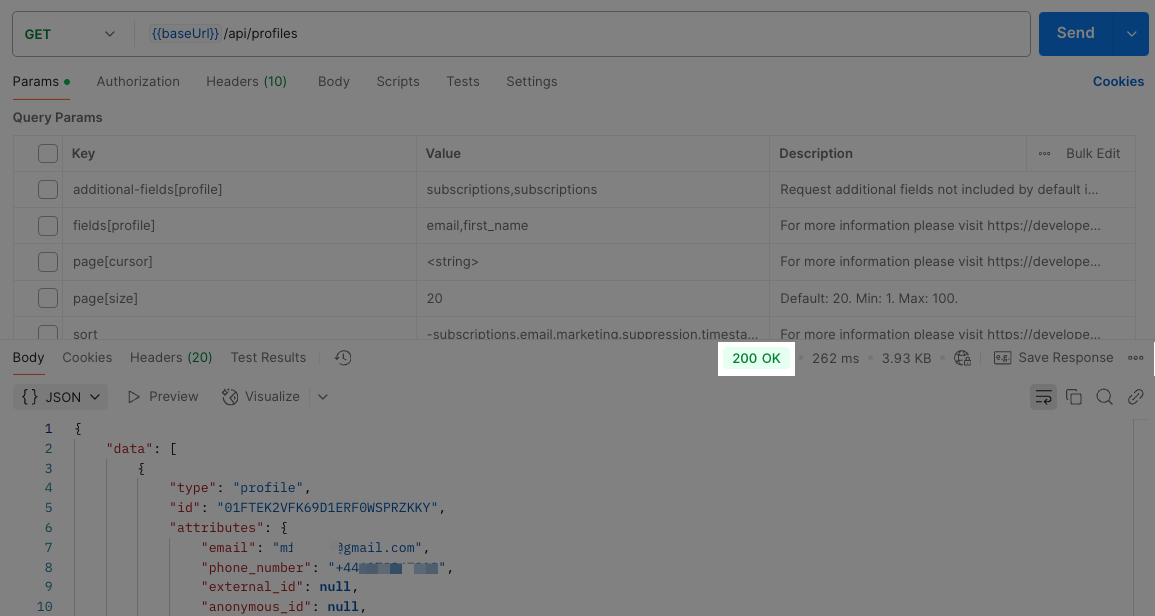The width and height of the screenshot is (1155, 616).
Task: Open the Send button dropdown arrow
Action: [x=1132, y=32]
